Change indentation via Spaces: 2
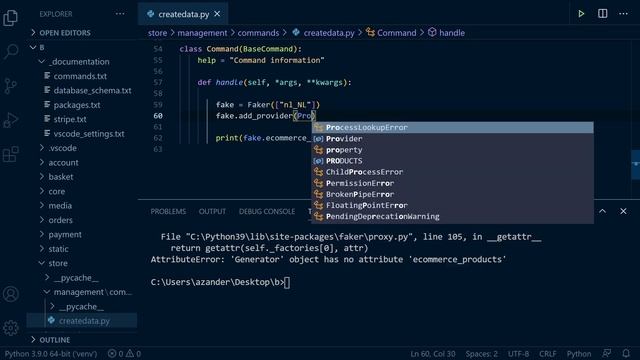This screenshot has width=640, height=360. (482, 353)
